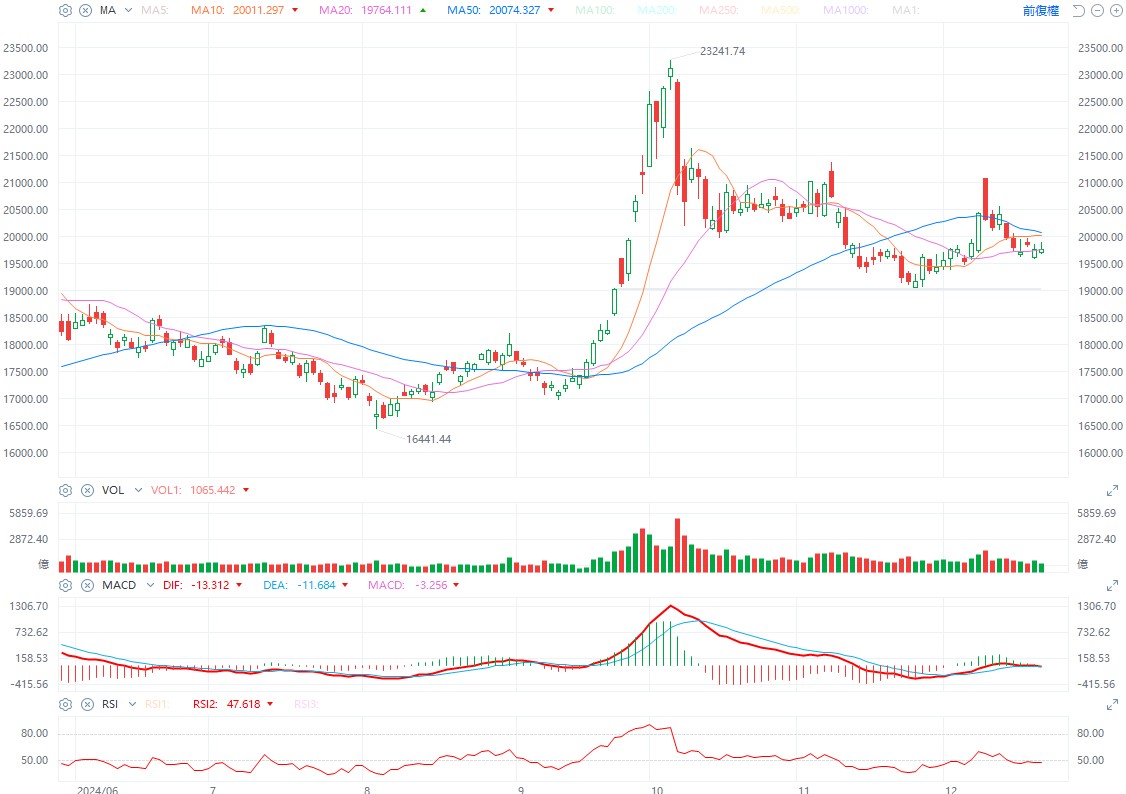Click the candlestick at the 23241.74 peak

(x=670, y=72)
